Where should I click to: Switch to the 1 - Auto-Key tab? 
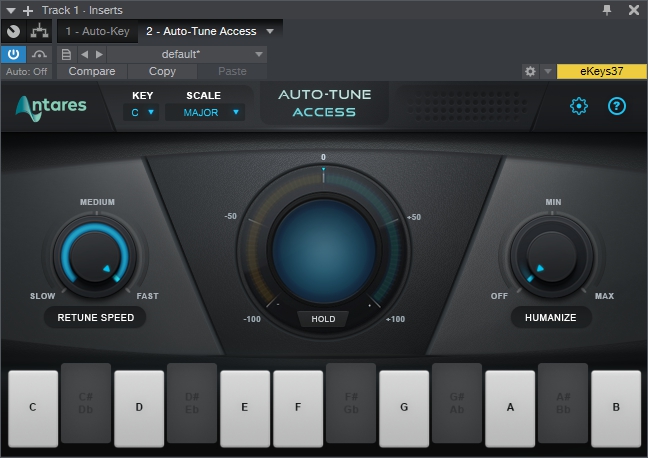96,31
